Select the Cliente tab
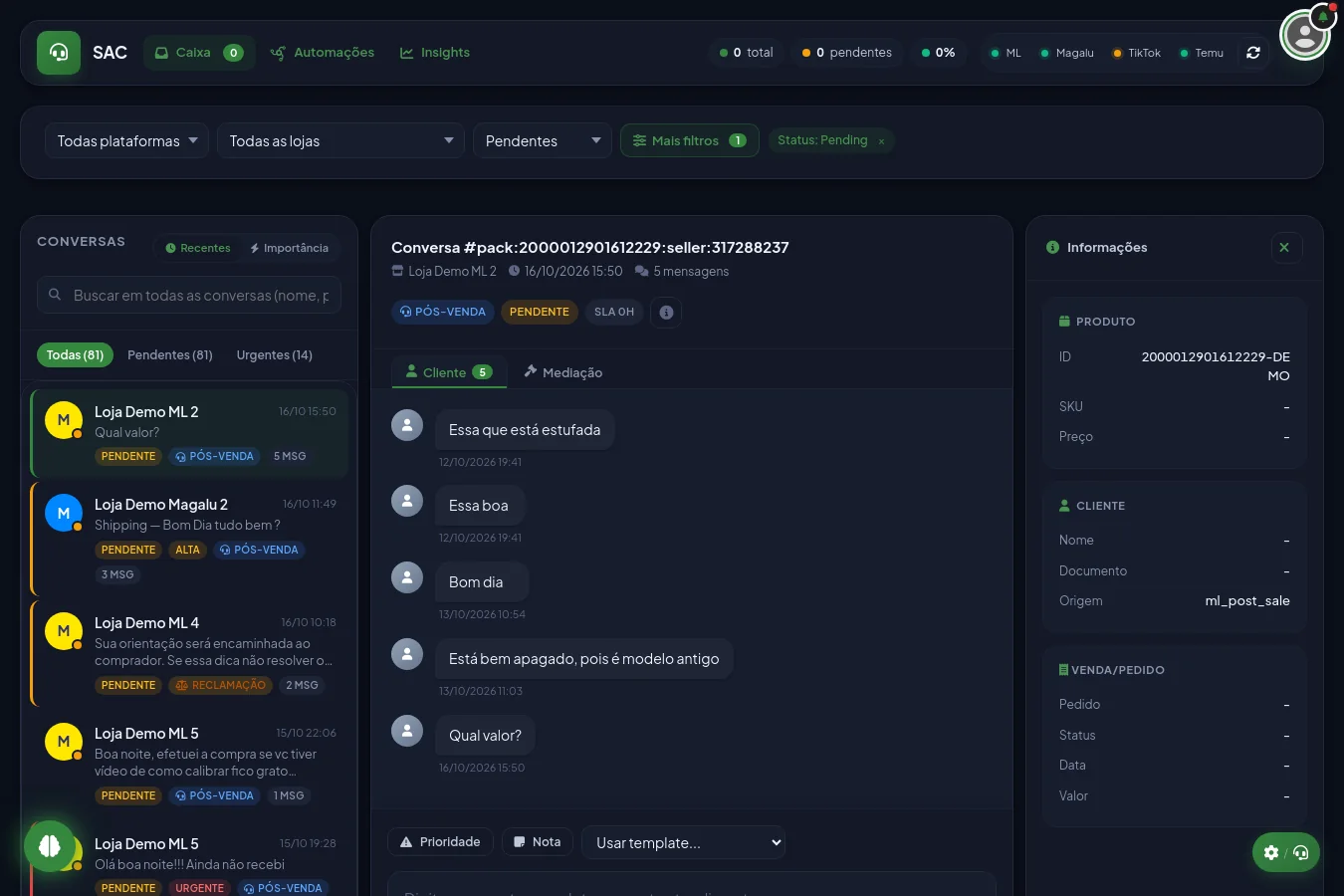The height and width of the screenshot is (896, 1344). tap(449, 372)
